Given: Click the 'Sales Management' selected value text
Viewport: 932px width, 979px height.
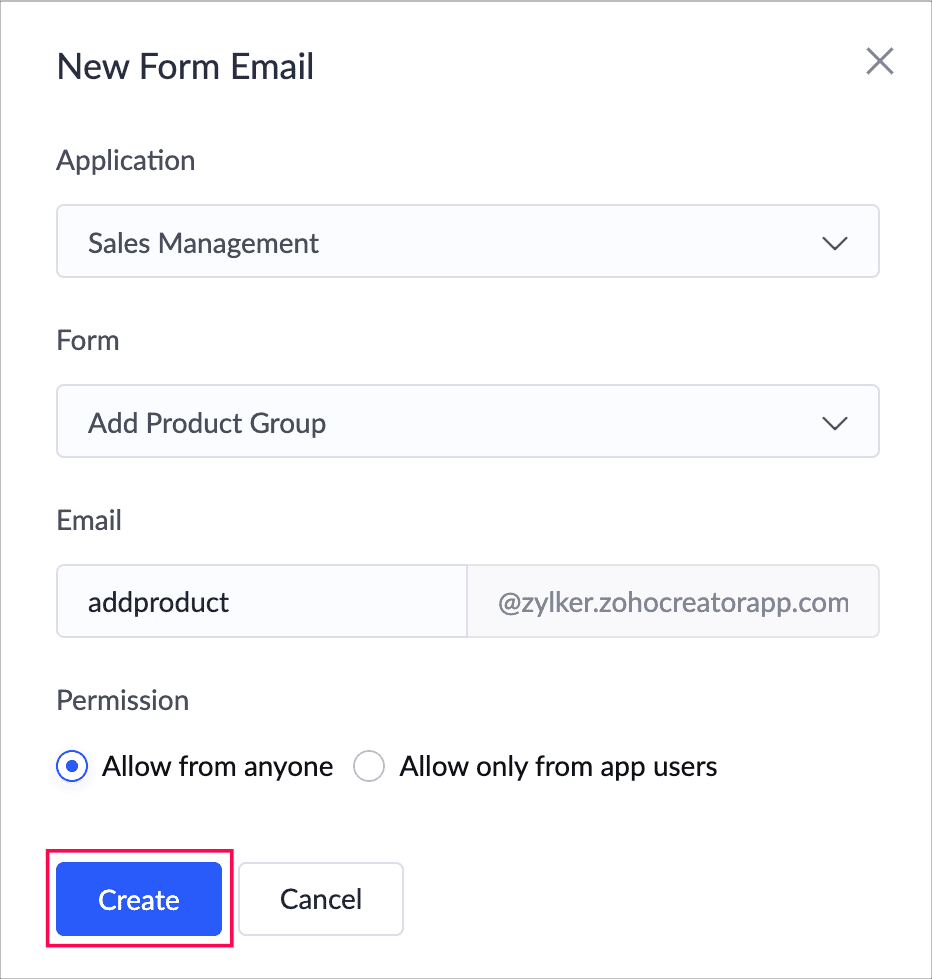Looking at the screenshot, I should pos(203,243).
